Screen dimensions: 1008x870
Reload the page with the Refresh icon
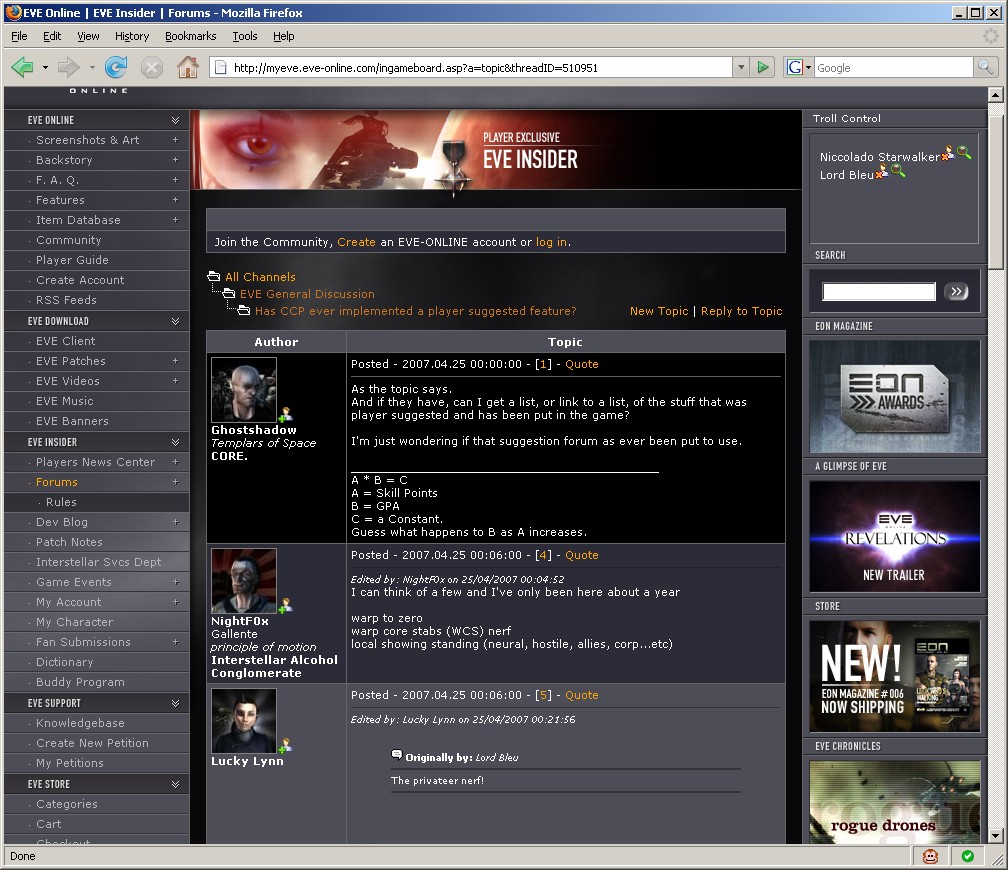pyautogui.click(x=116, y=67)
